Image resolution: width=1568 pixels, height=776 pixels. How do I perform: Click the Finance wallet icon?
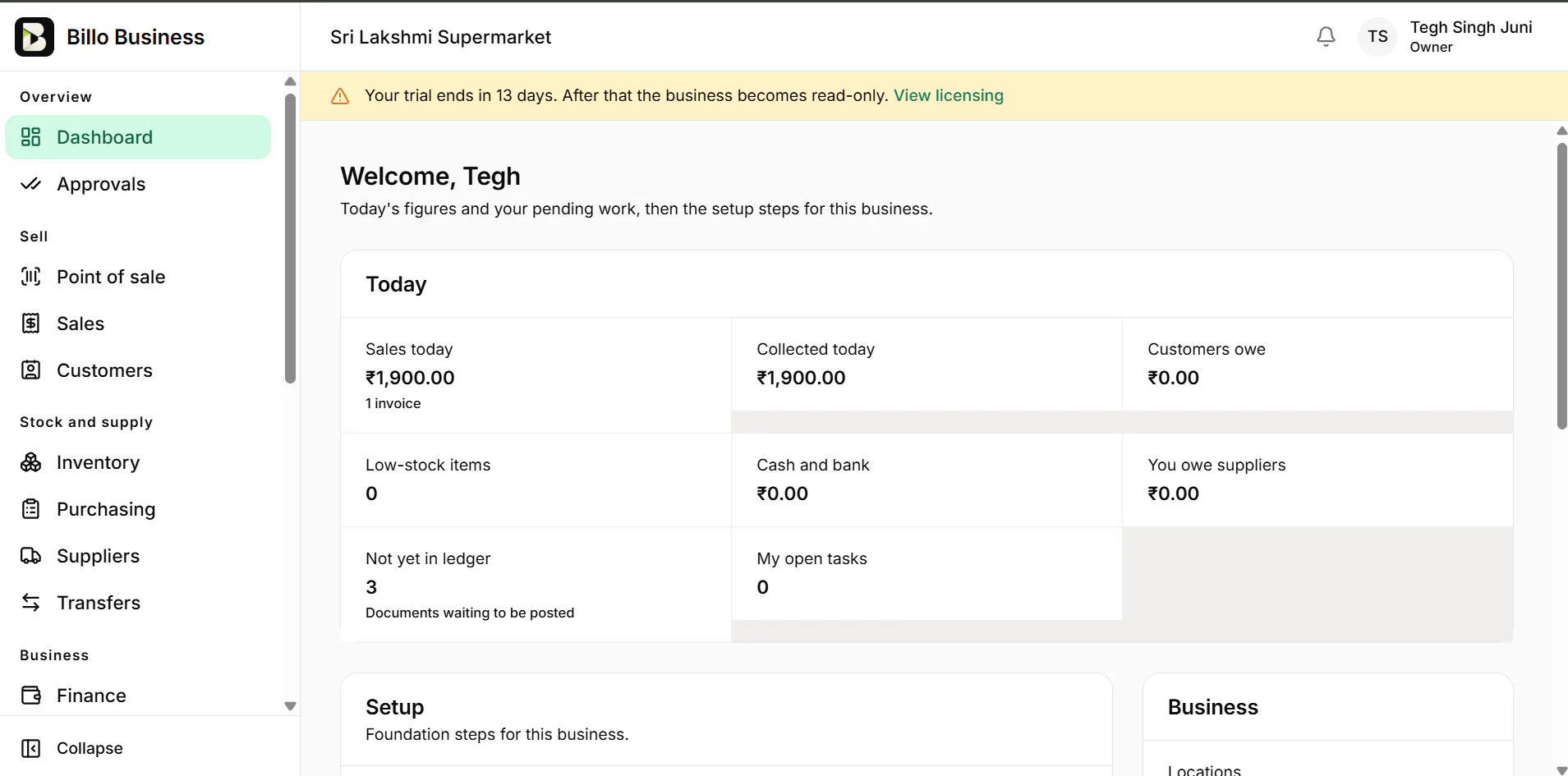point(30,696)
